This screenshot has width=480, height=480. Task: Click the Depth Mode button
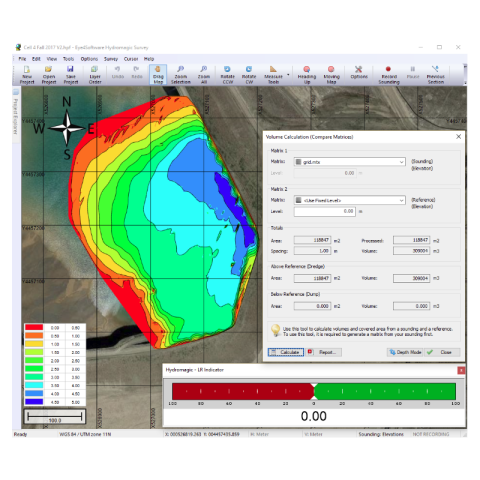[x=405, y=352]
